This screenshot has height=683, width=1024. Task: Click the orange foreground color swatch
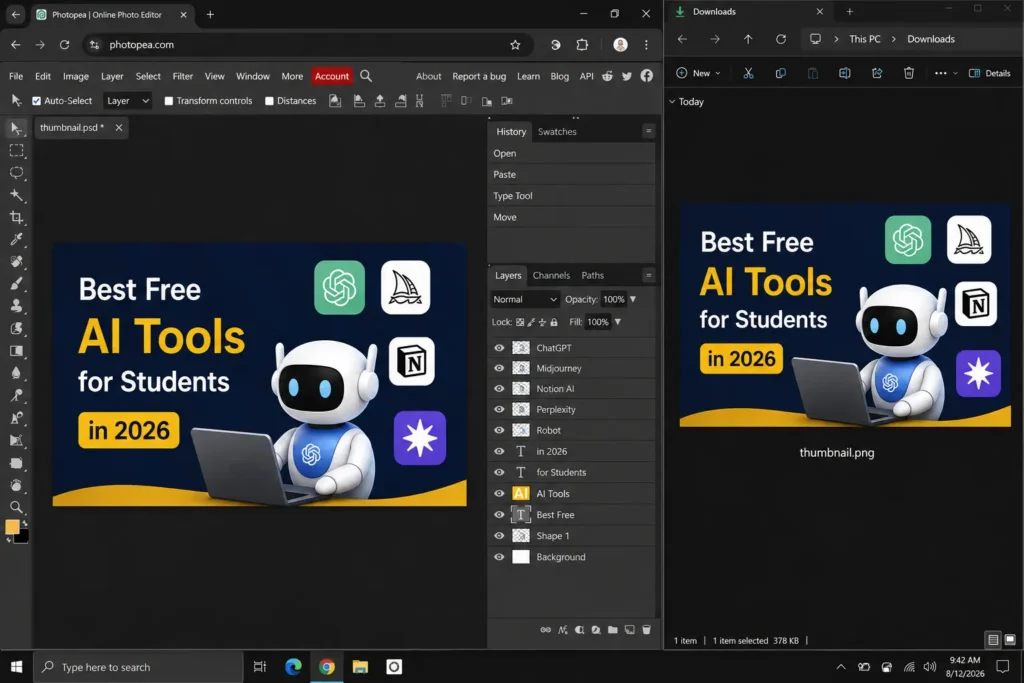tap(12, 527)
